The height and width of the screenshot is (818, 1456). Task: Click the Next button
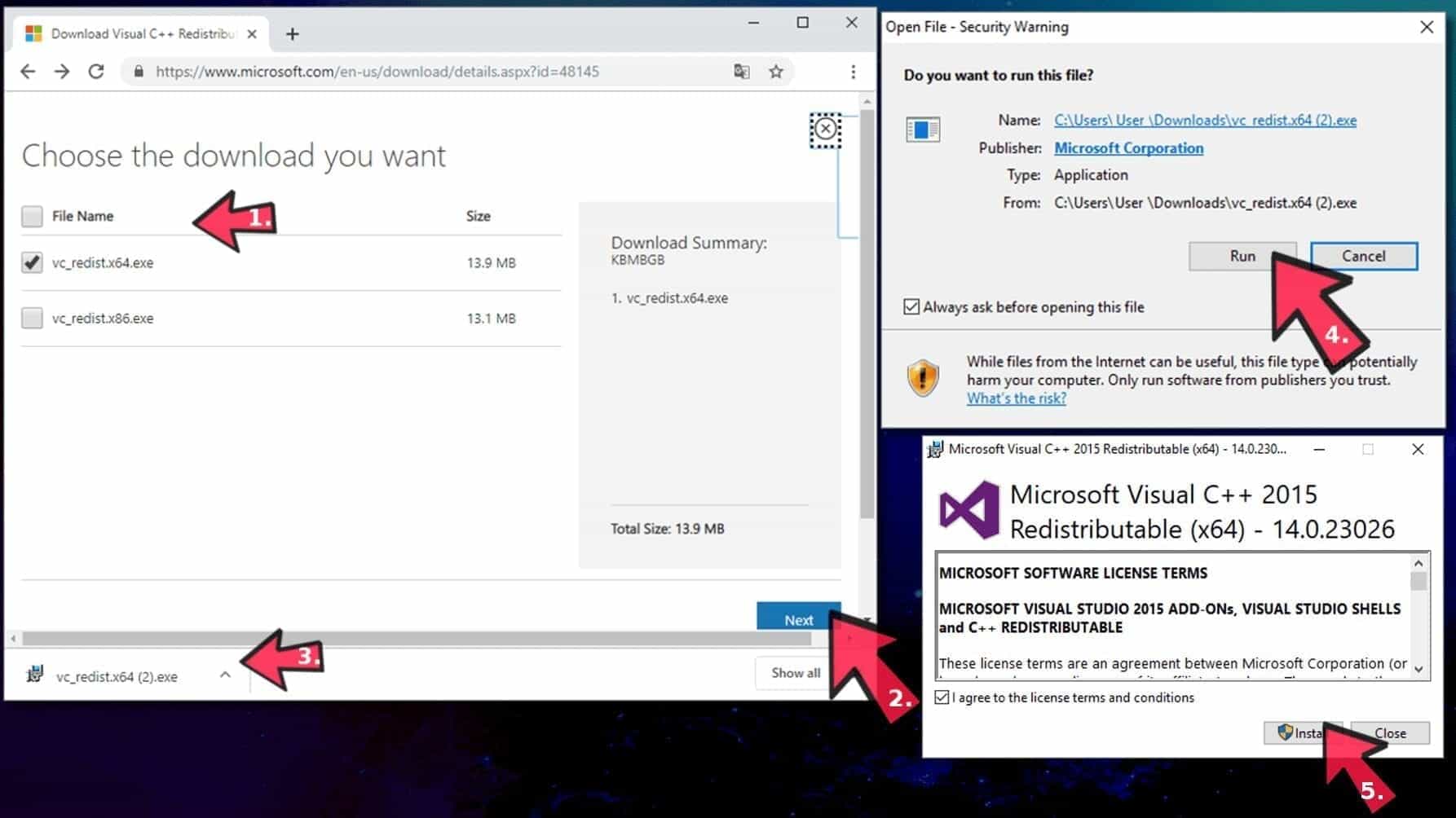[798, 617]
